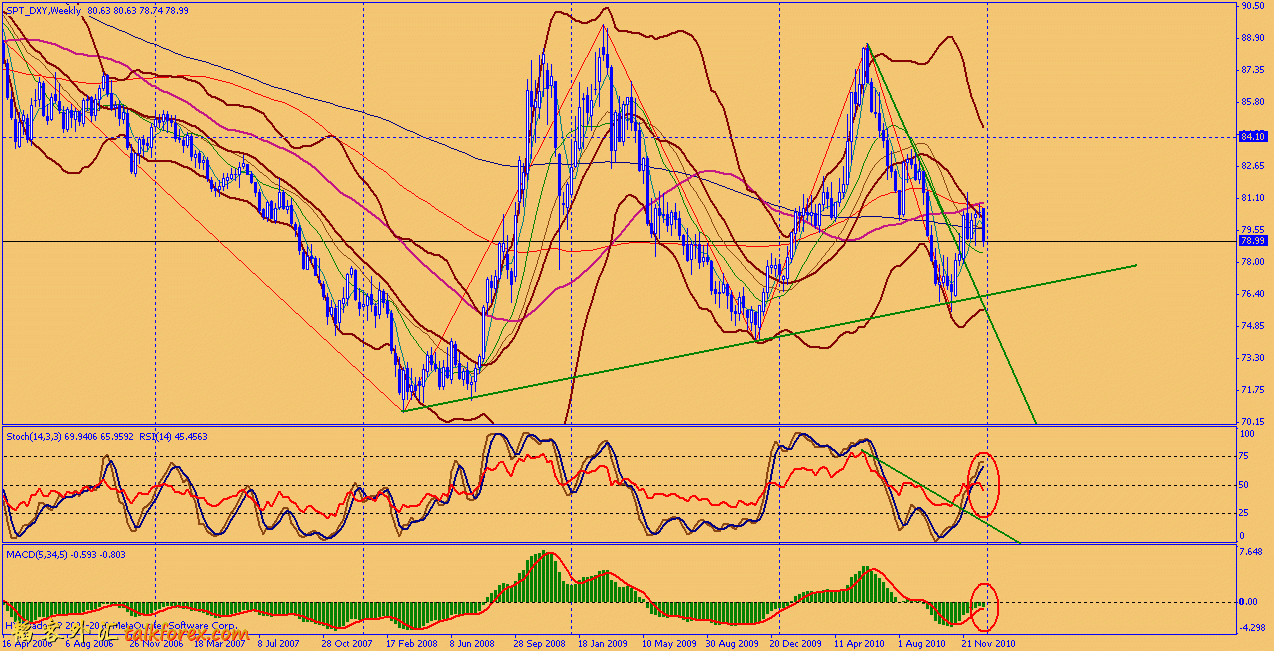Click the 17 Feb 2008 date label
The width and height of the screenshot is (1274, 651).
click(x=410, y=645)
